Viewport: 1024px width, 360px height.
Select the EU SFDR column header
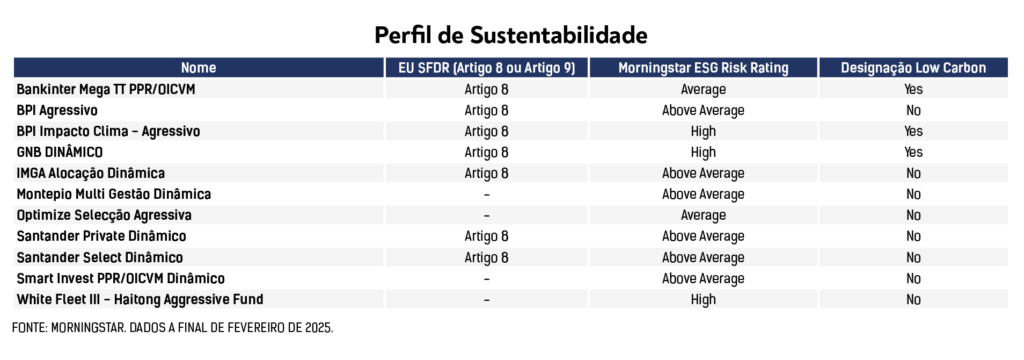tap(487, 68)
